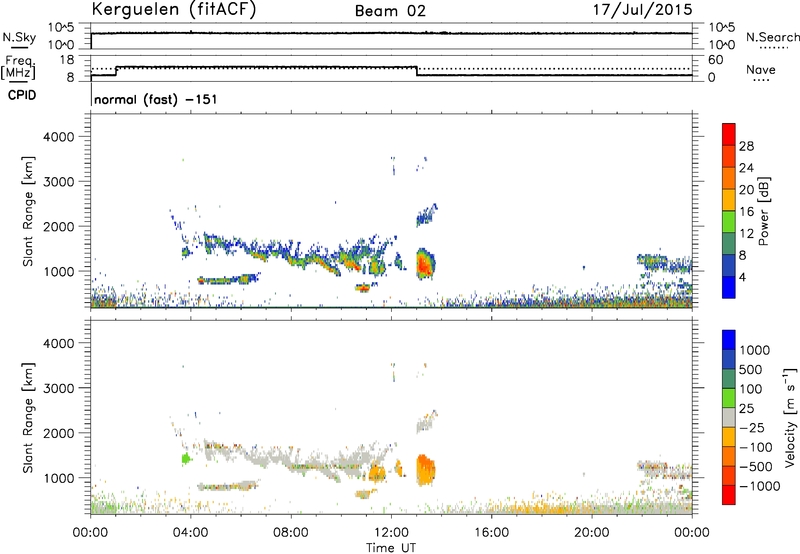
Task: Click the "04:00" time tick label
Action: [190, 533]
